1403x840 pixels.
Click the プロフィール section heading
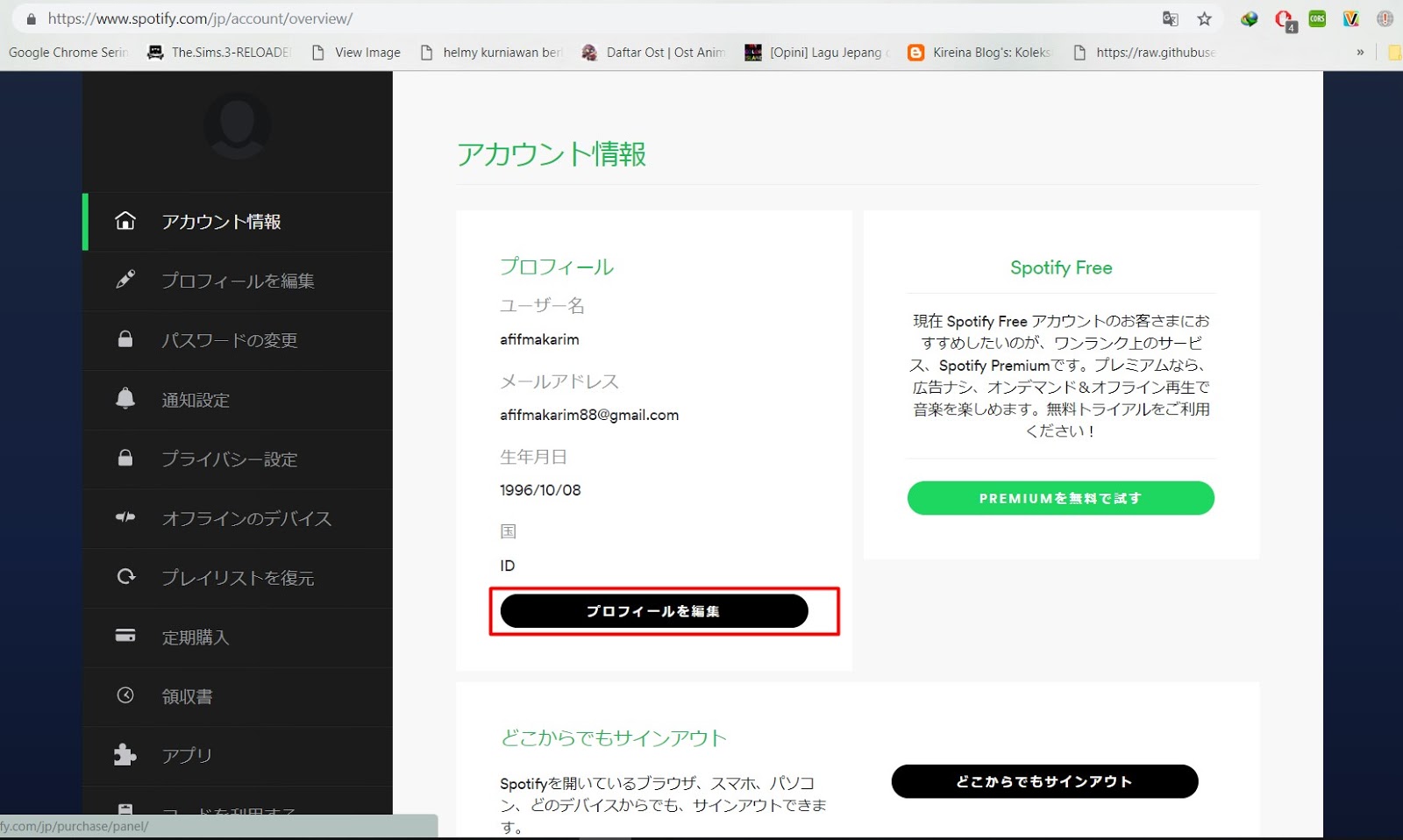(x=557, y=267)
